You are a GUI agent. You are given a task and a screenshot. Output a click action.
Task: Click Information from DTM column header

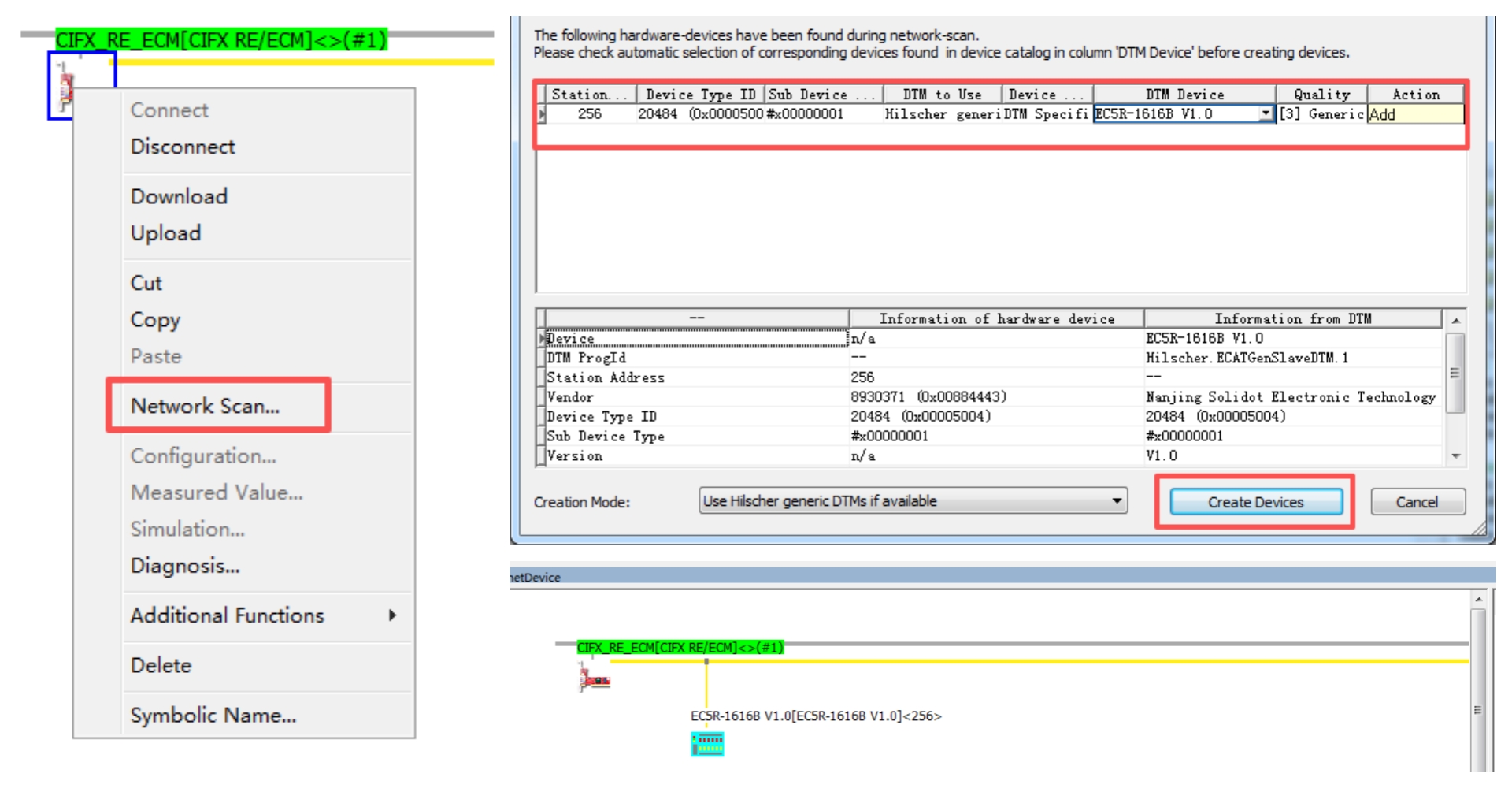click(x=1293, y=318)
